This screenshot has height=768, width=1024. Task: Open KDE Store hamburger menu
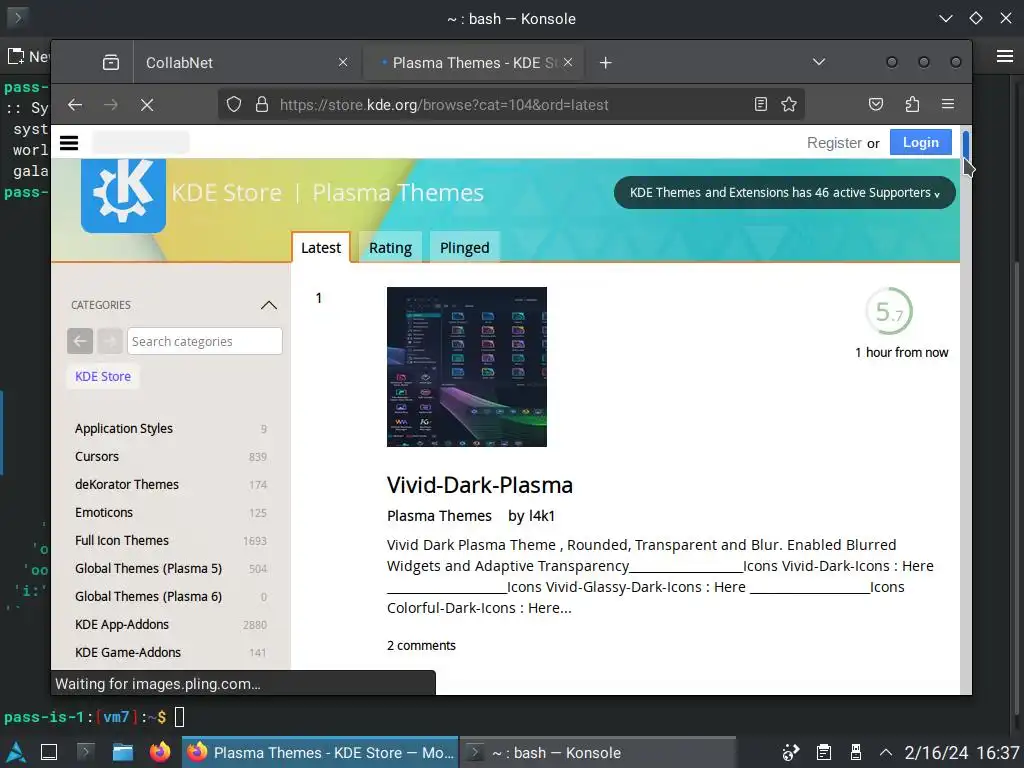[69, 142]
